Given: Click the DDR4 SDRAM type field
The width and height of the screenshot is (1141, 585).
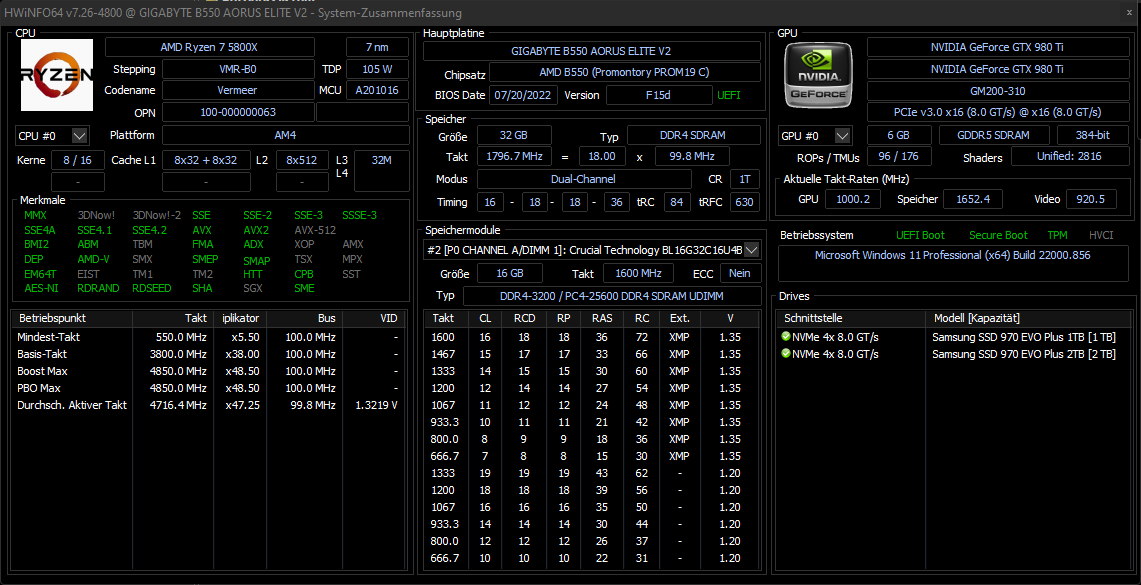Looking at the screenshot, I should click(x=693, y=135).
